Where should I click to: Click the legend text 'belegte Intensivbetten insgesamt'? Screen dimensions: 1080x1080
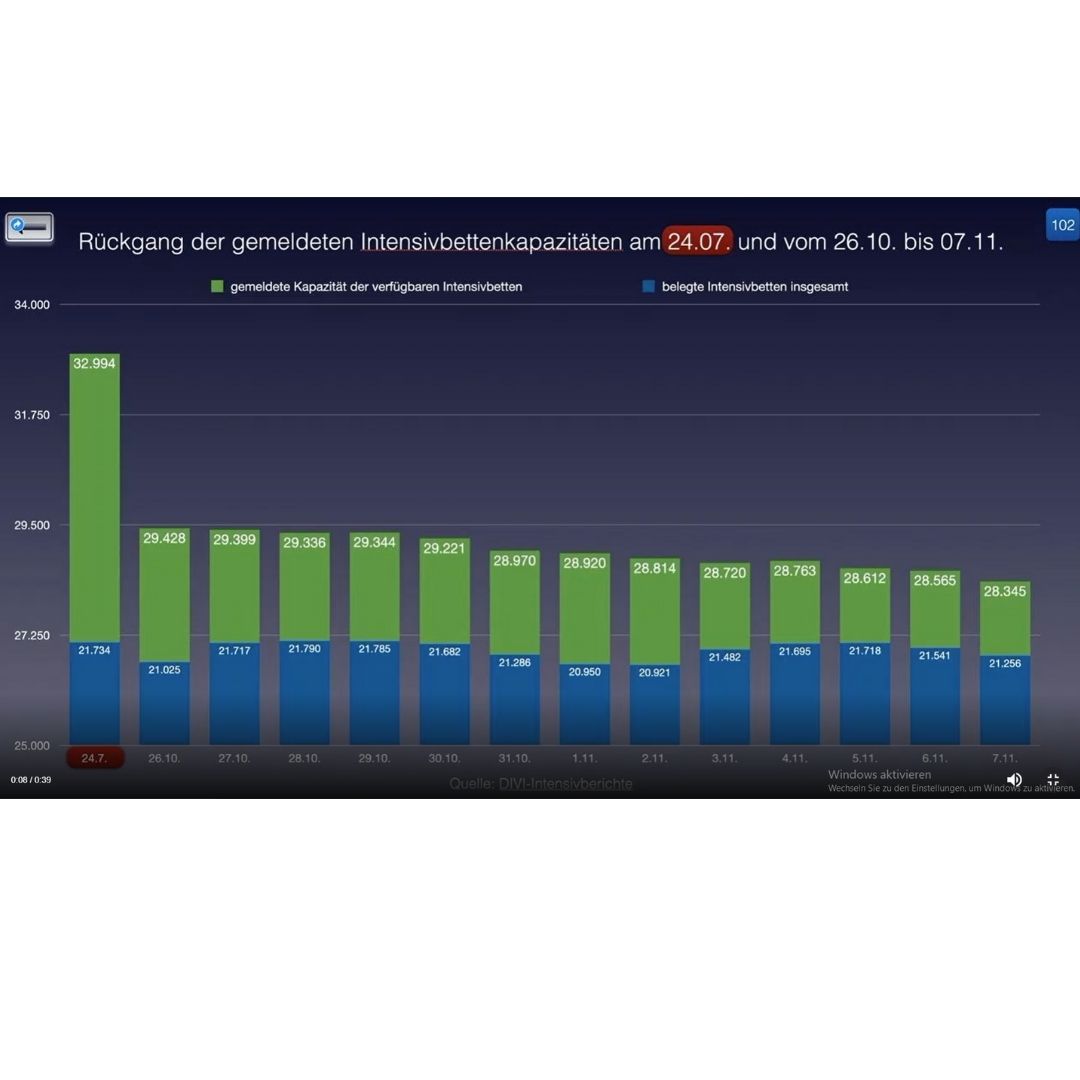[x=754, y=287]
